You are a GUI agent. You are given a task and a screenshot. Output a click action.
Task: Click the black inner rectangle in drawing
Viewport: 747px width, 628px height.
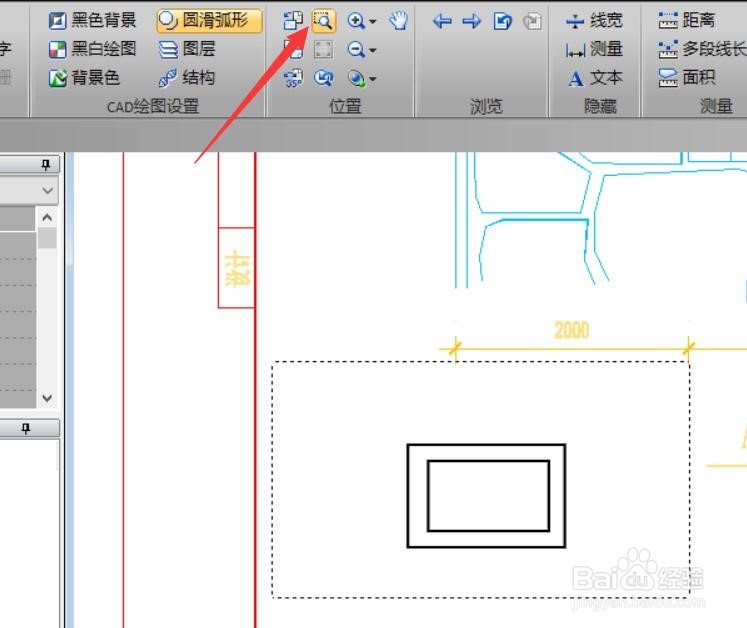coord(488,496)
